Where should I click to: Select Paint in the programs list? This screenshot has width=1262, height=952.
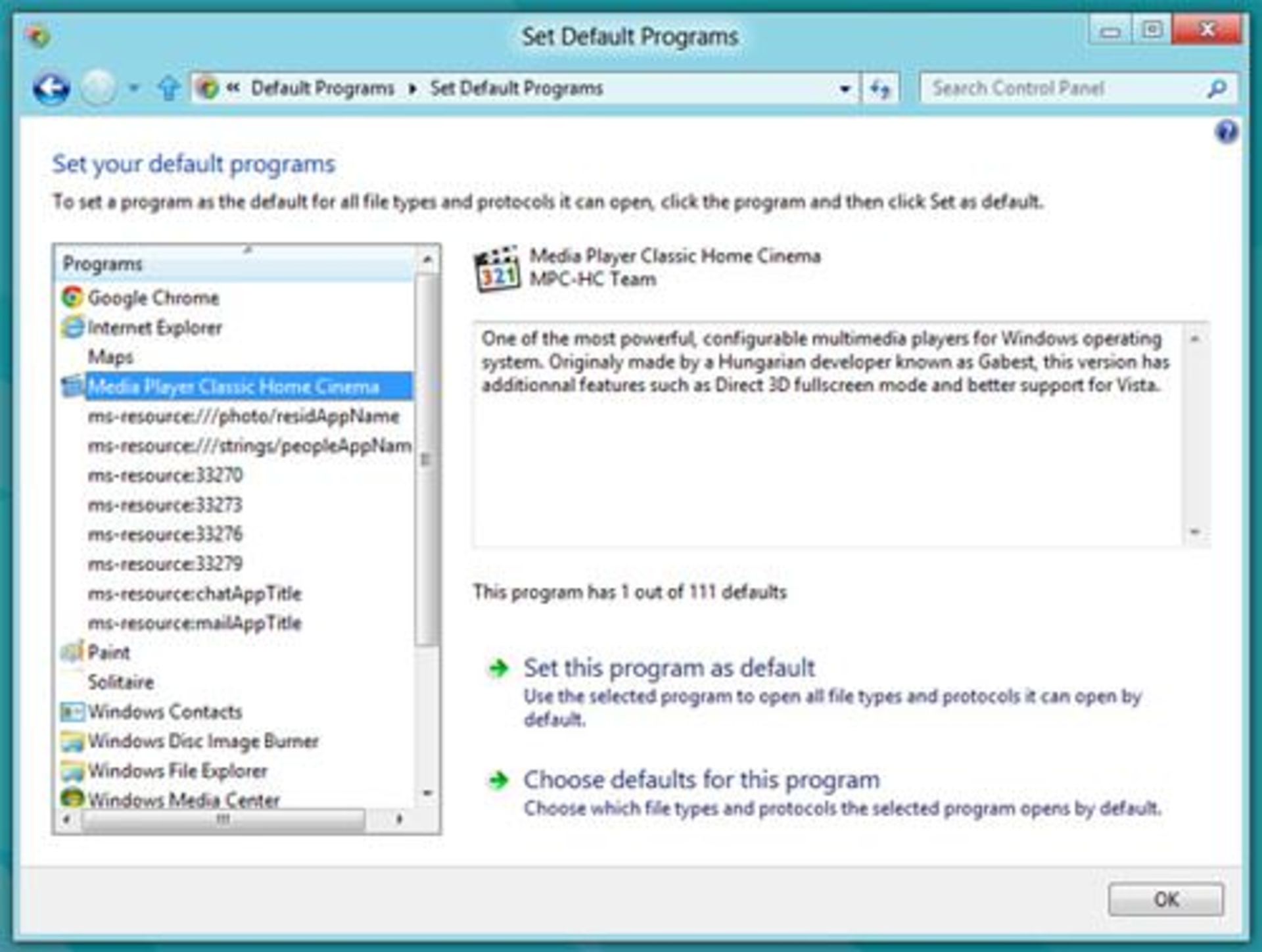point(109,652)
